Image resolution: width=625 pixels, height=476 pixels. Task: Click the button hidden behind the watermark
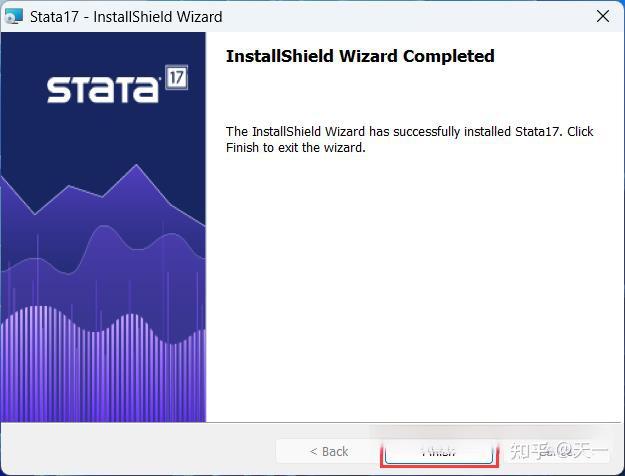(x=556, y=451)
